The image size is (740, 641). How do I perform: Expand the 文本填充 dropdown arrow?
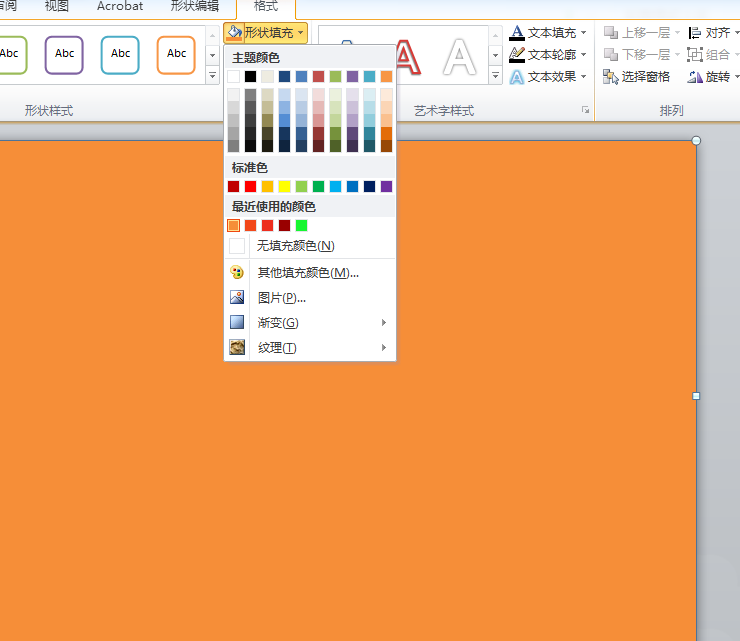point(584,33)
